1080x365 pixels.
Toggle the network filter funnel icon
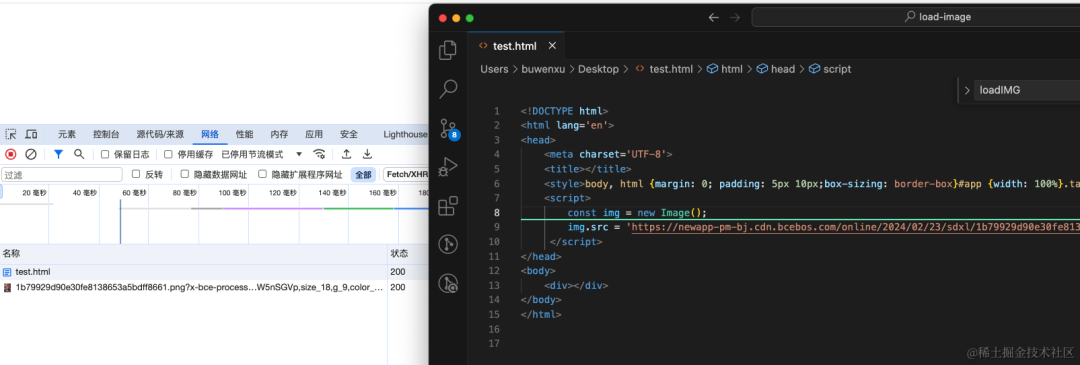59,154
